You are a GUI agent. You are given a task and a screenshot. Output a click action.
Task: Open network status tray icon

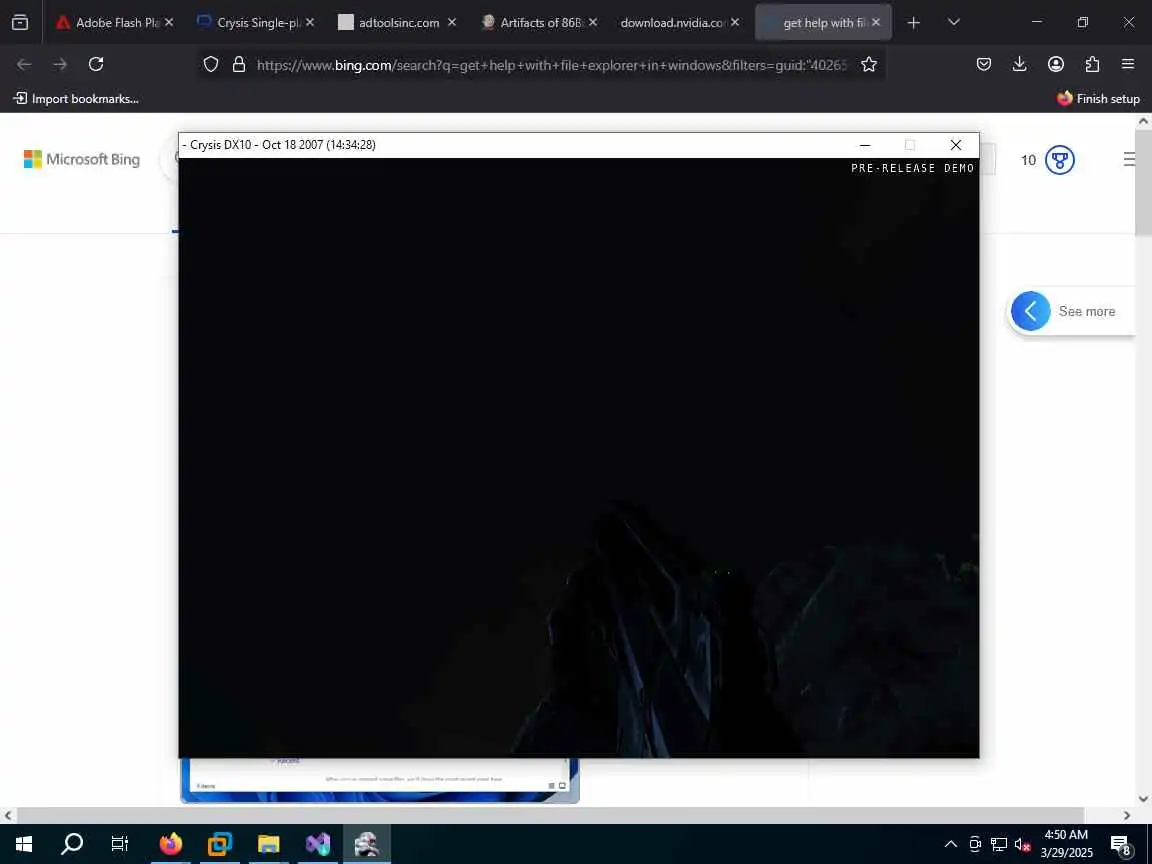(998, 844)
